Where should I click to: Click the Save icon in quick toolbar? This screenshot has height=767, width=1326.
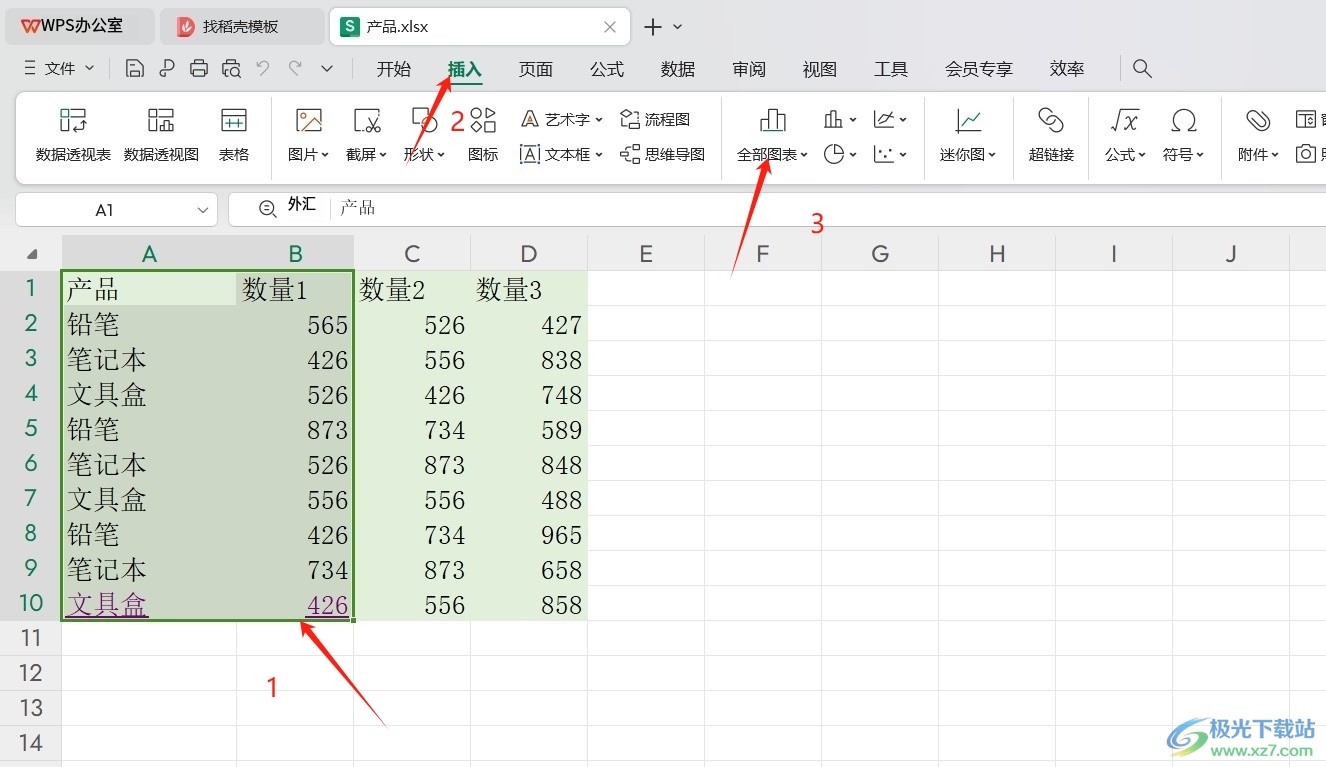(x=135, y=69)
